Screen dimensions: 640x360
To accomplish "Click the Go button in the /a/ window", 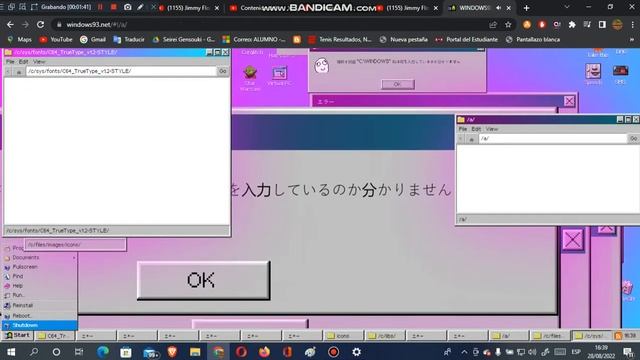I will pyautogui.click(x=633, y=139).
